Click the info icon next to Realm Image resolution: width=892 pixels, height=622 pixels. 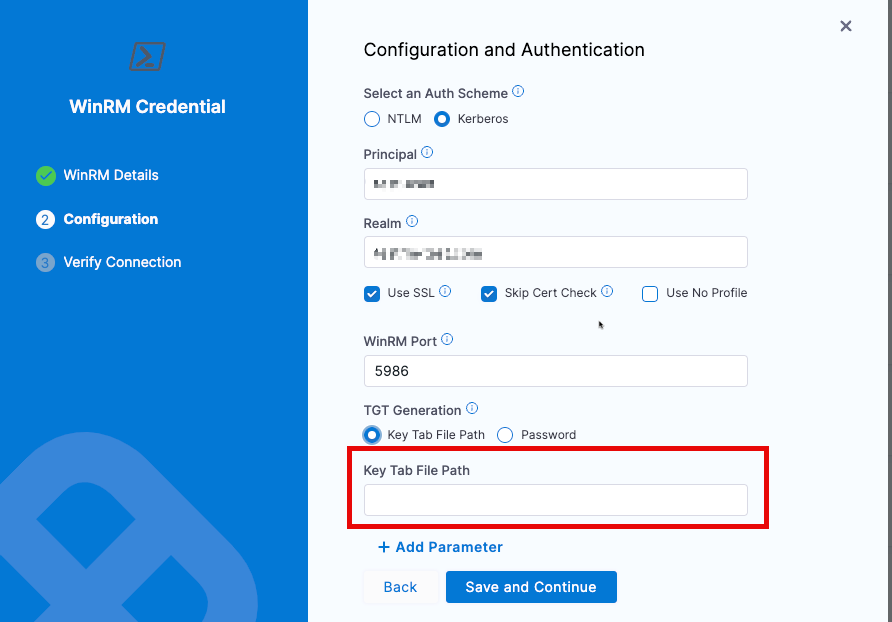click(412, 222)
